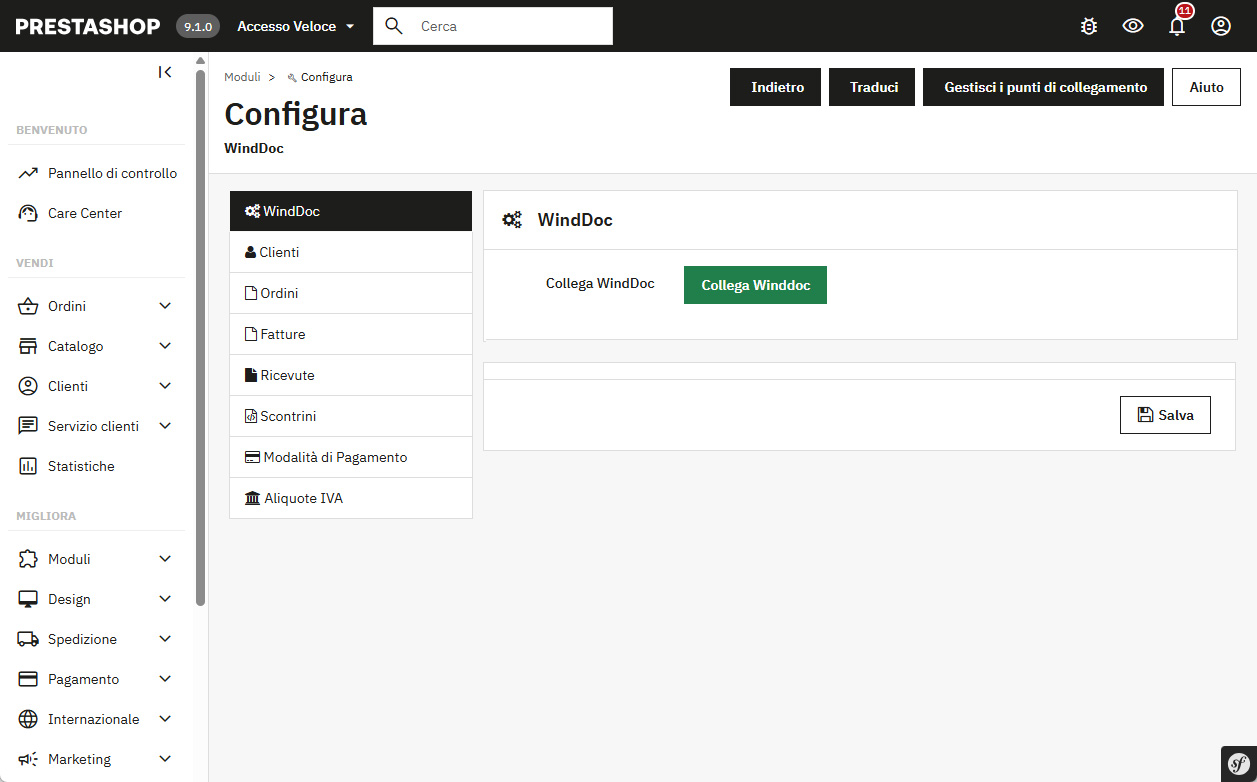Click the Servizio clienti chat icon

click(28, 427)
